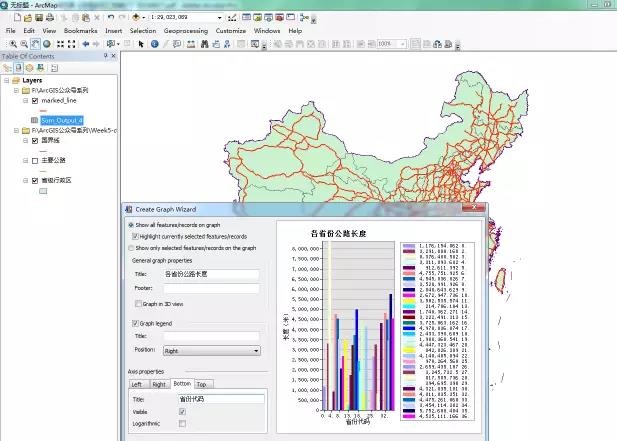Switch TOC to List By Source
This screenshot has width=617, height=441.
pos(18,68)
